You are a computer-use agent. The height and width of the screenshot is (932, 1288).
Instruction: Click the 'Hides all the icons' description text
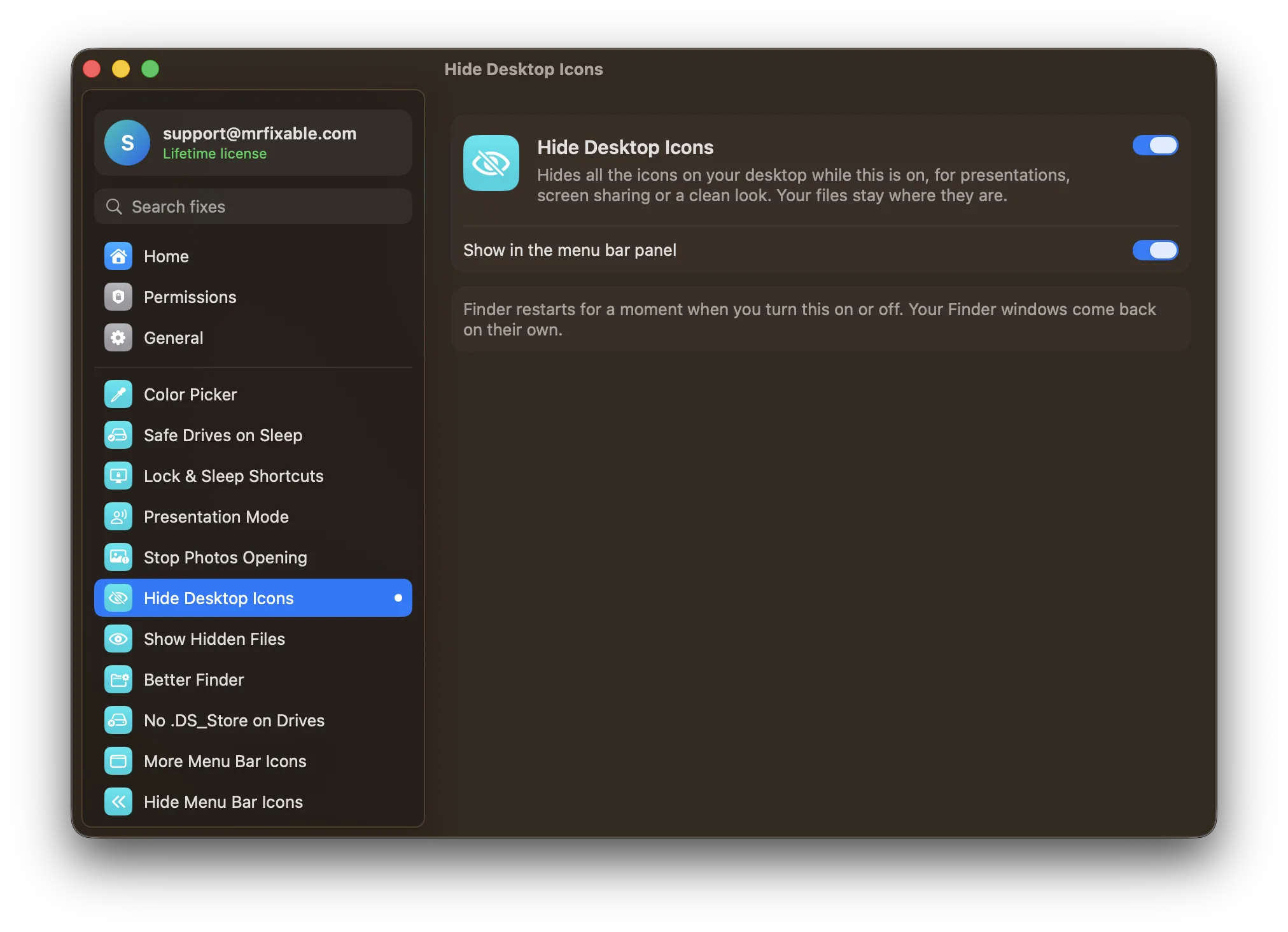[x=803, y=185]
